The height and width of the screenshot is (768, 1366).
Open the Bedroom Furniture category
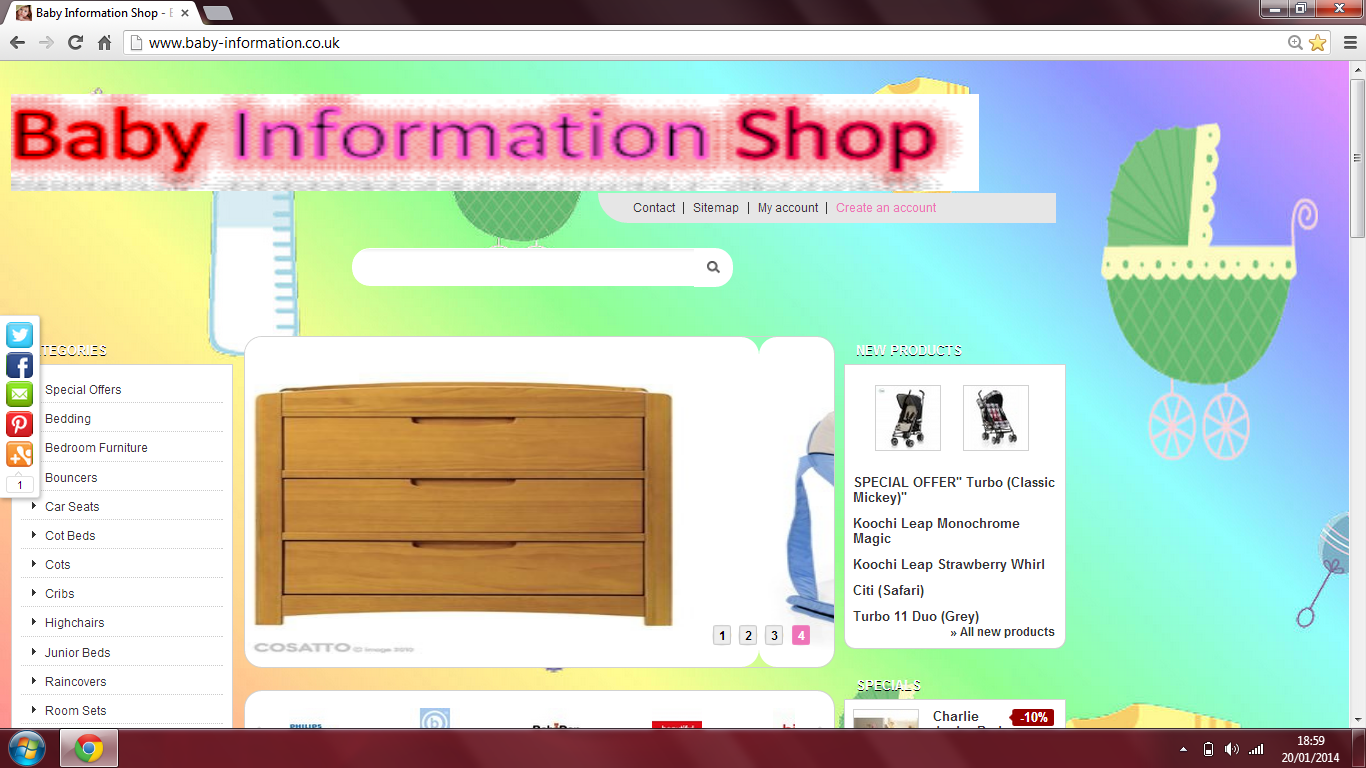(x=96, y=448)
